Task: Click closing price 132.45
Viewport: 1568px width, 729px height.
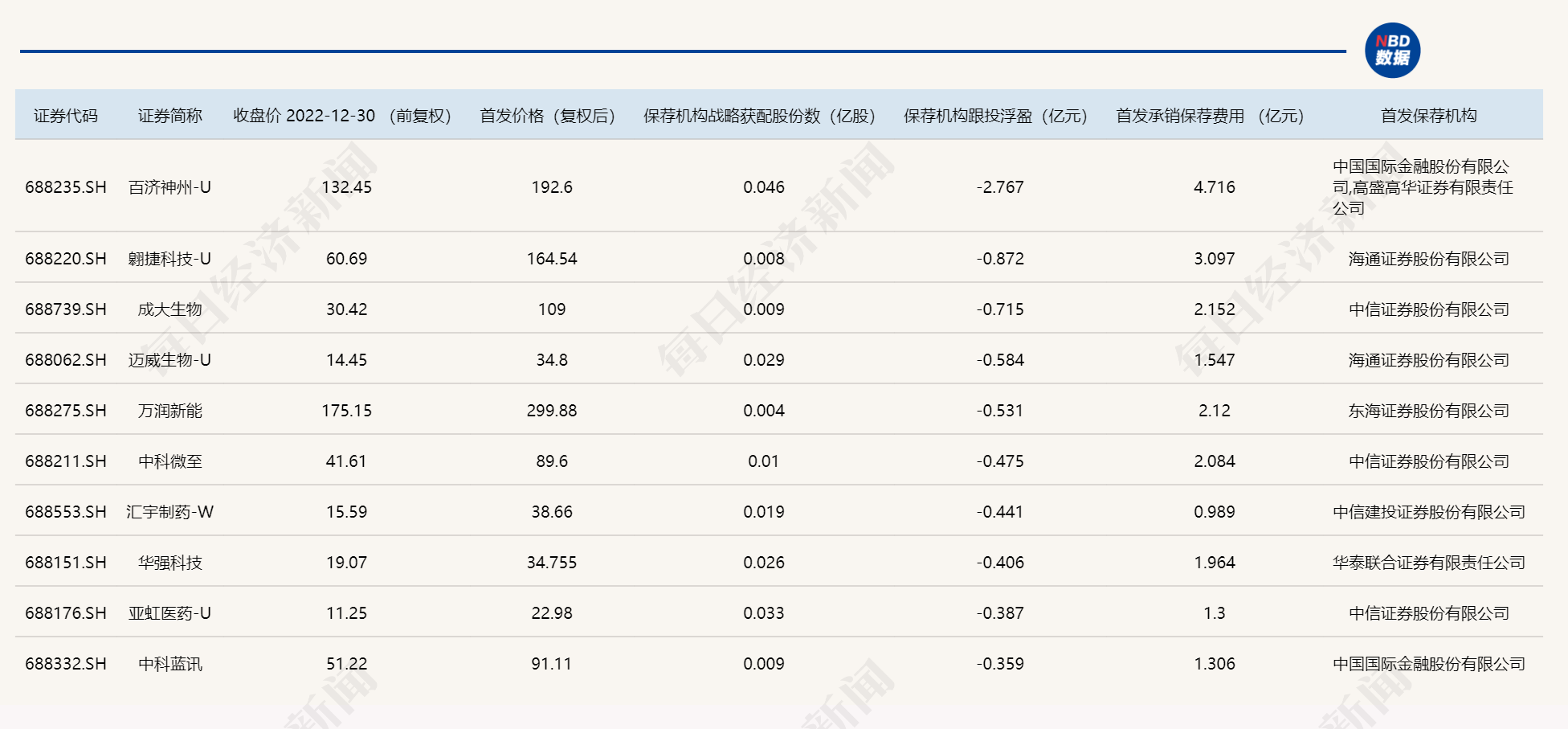Action: [347, 187]
